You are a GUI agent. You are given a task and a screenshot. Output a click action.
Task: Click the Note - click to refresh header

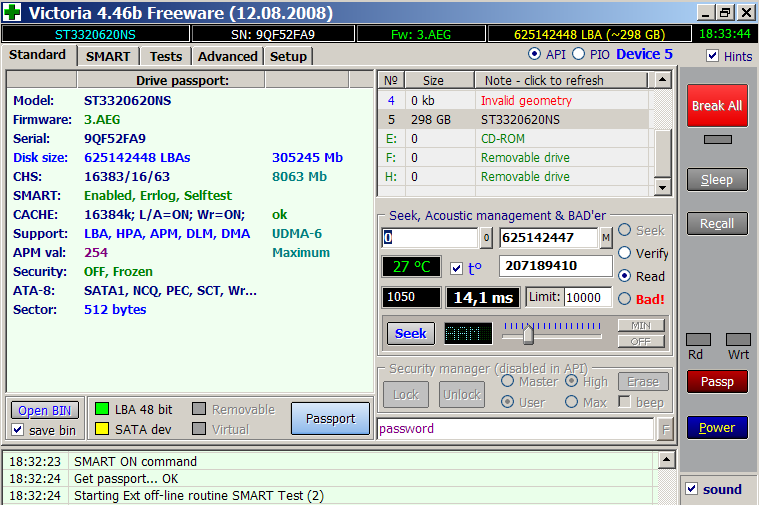pos(561,80)
